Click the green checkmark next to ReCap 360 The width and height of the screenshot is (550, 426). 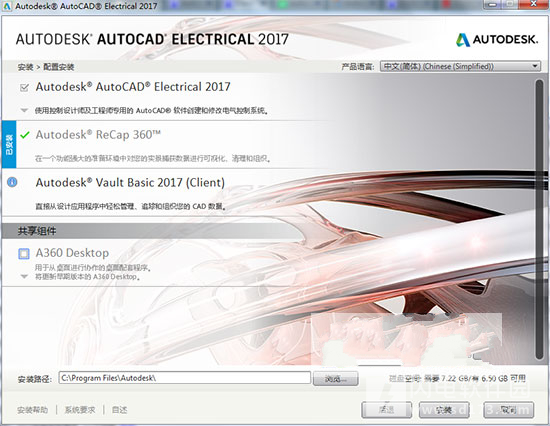point(25,135)
